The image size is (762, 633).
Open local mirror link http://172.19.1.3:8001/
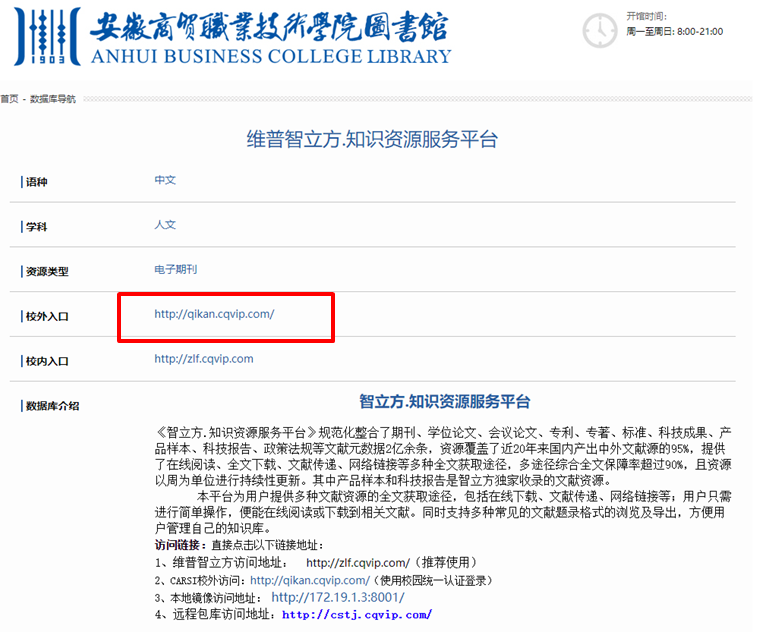click(338, 598)
